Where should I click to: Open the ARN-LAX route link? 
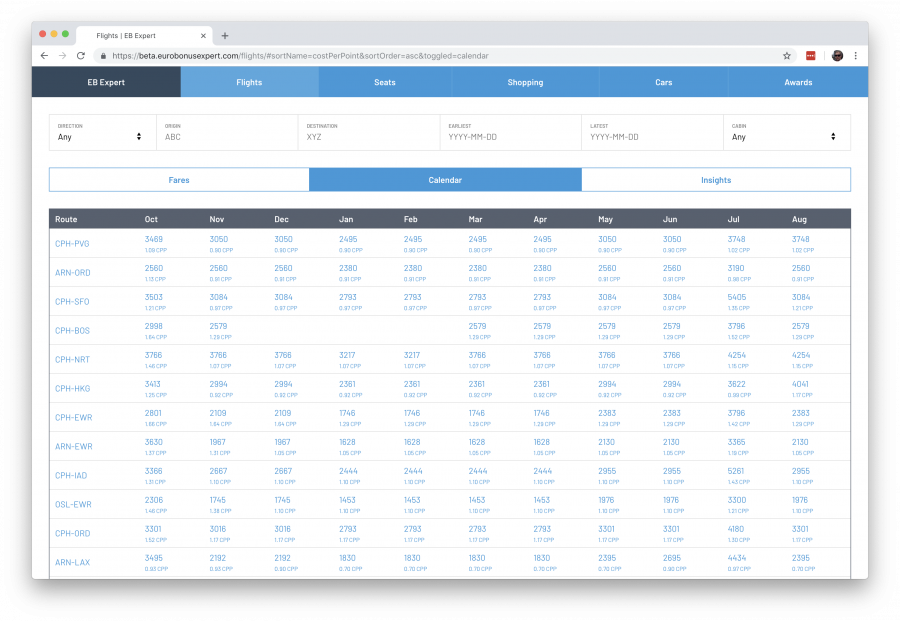(73, 562)
